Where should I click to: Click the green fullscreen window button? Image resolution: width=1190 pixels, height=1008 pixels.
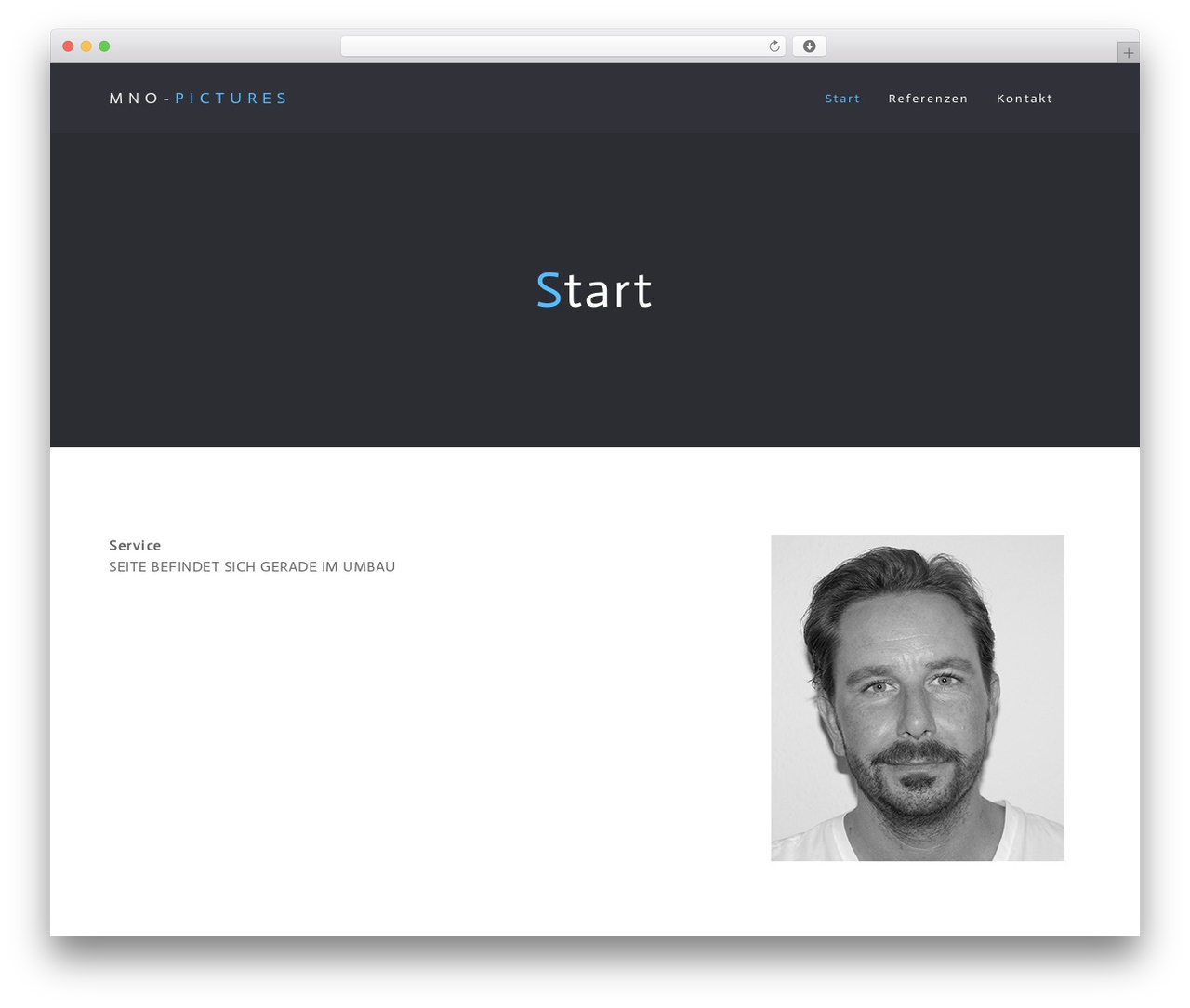104,46
